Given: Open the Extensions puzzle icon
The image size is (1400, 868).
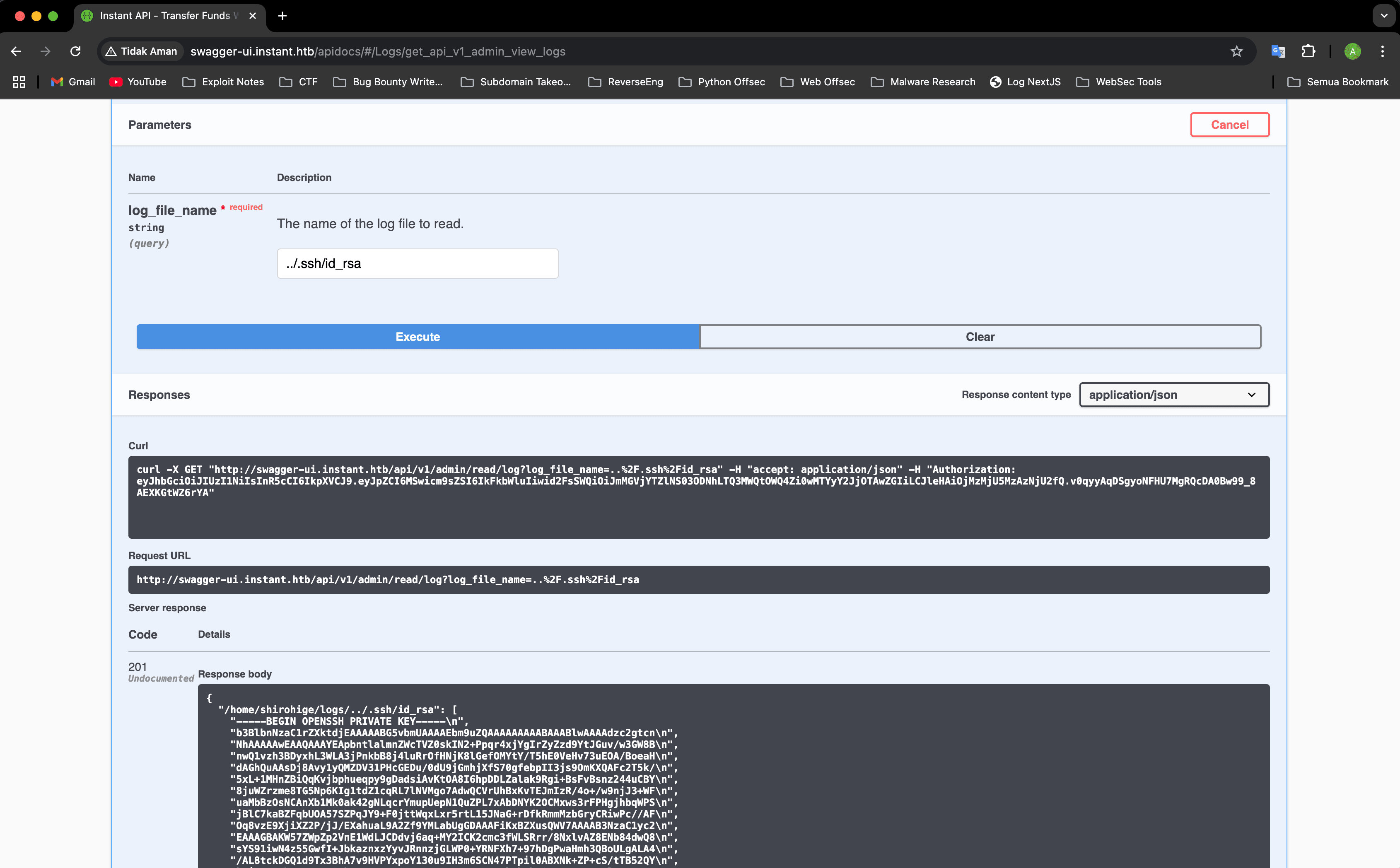Looking at the screenshot, I should point(1308,52).
